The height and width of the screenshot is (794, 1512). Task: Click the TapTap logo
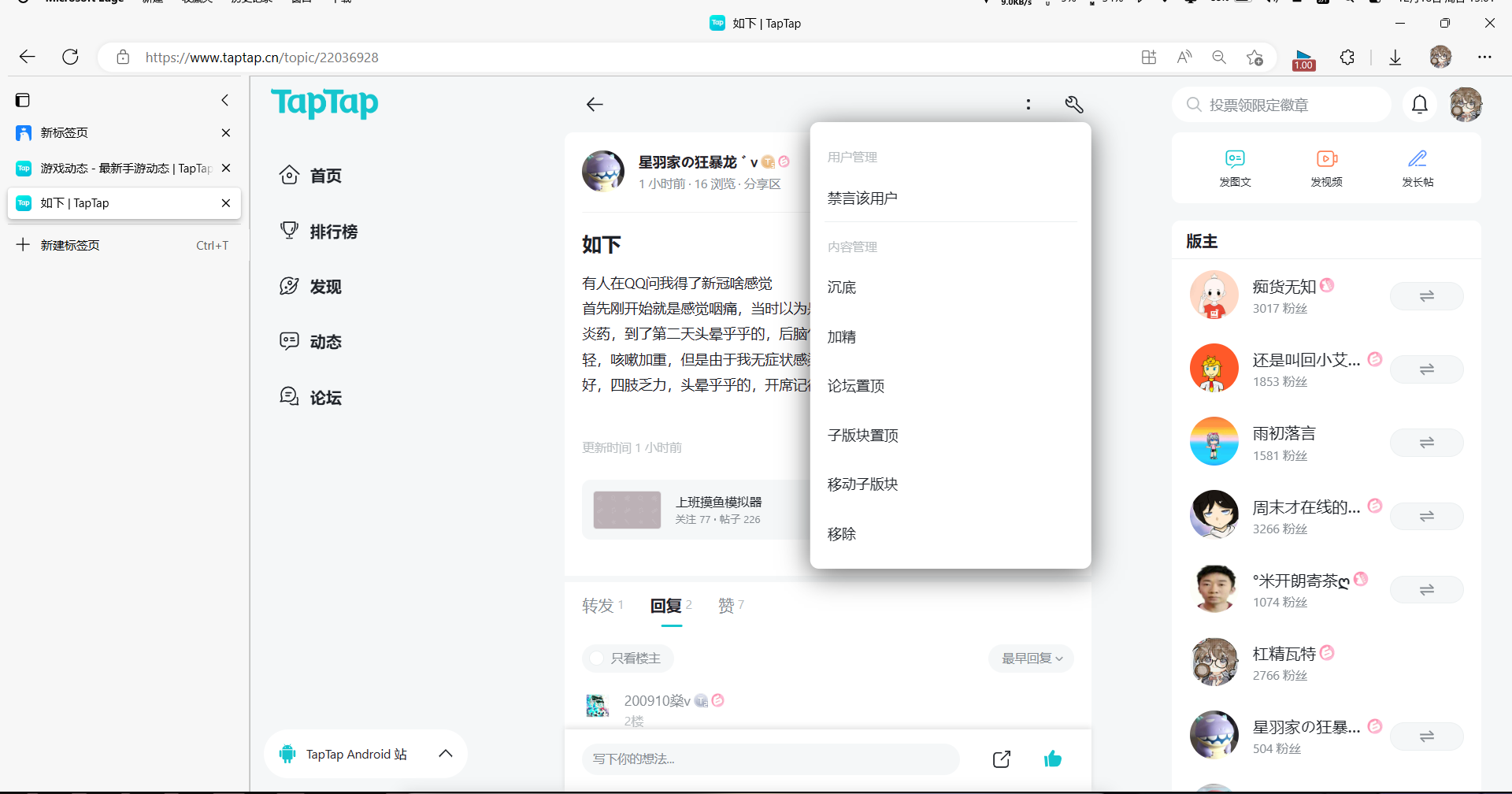324,102
